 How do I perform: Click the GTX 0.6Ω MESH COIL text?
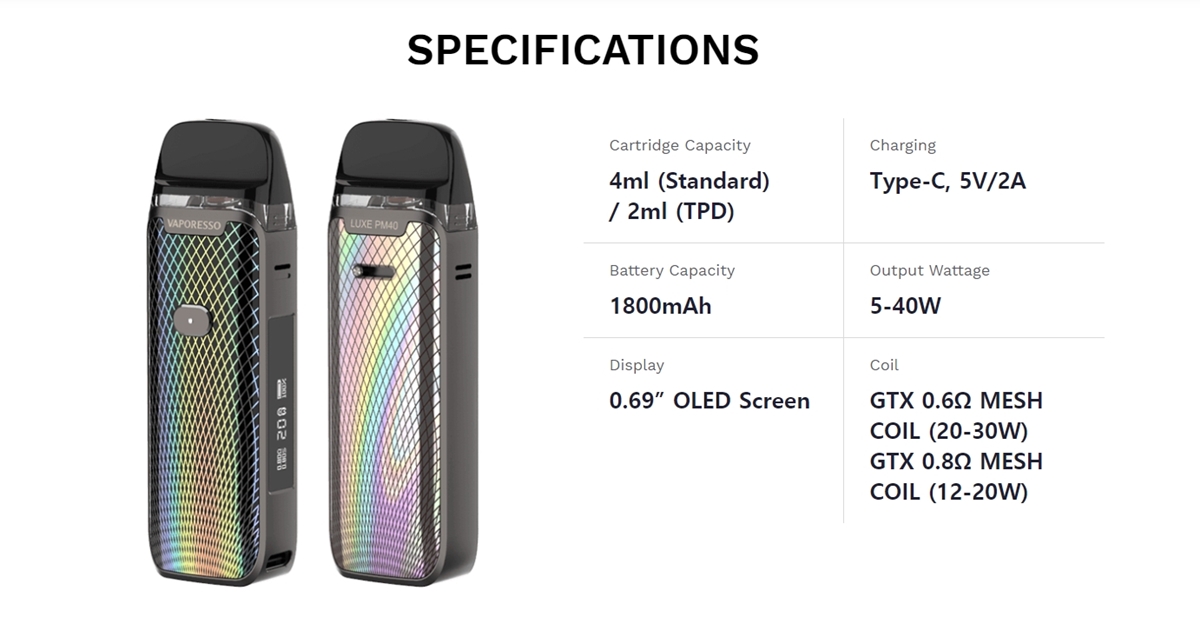coord(956,416)
